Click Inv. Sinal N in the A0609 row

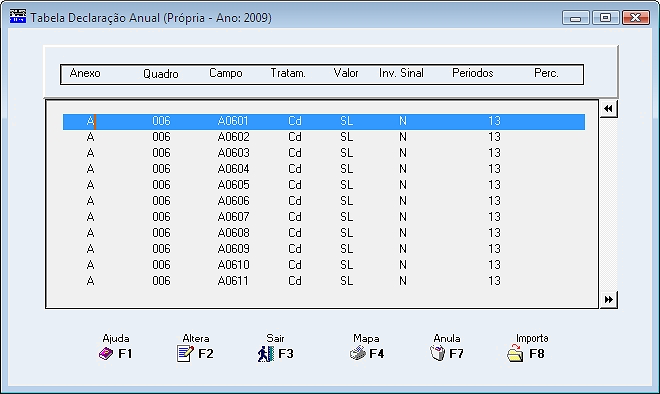(403, 249)
